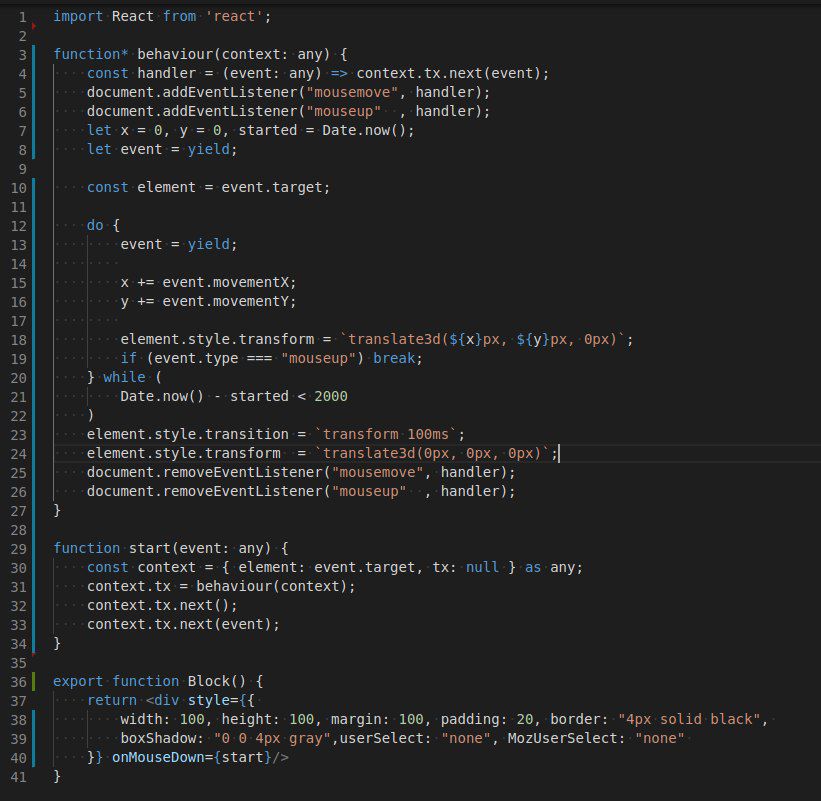Click the handler constant name on line 4
This screenshot has width=821, height=801.
click(167, 73)
